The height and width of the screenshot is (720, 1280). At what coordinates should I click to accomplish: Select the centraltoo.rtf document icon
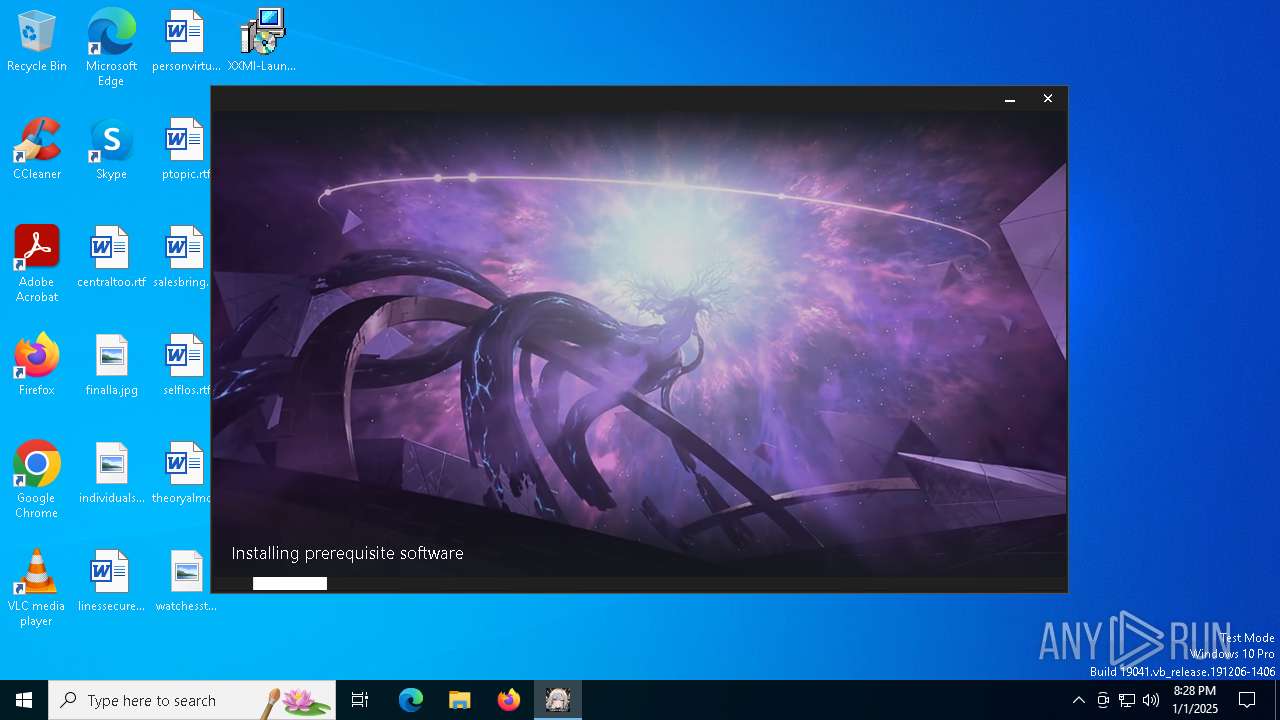point(111,258)
